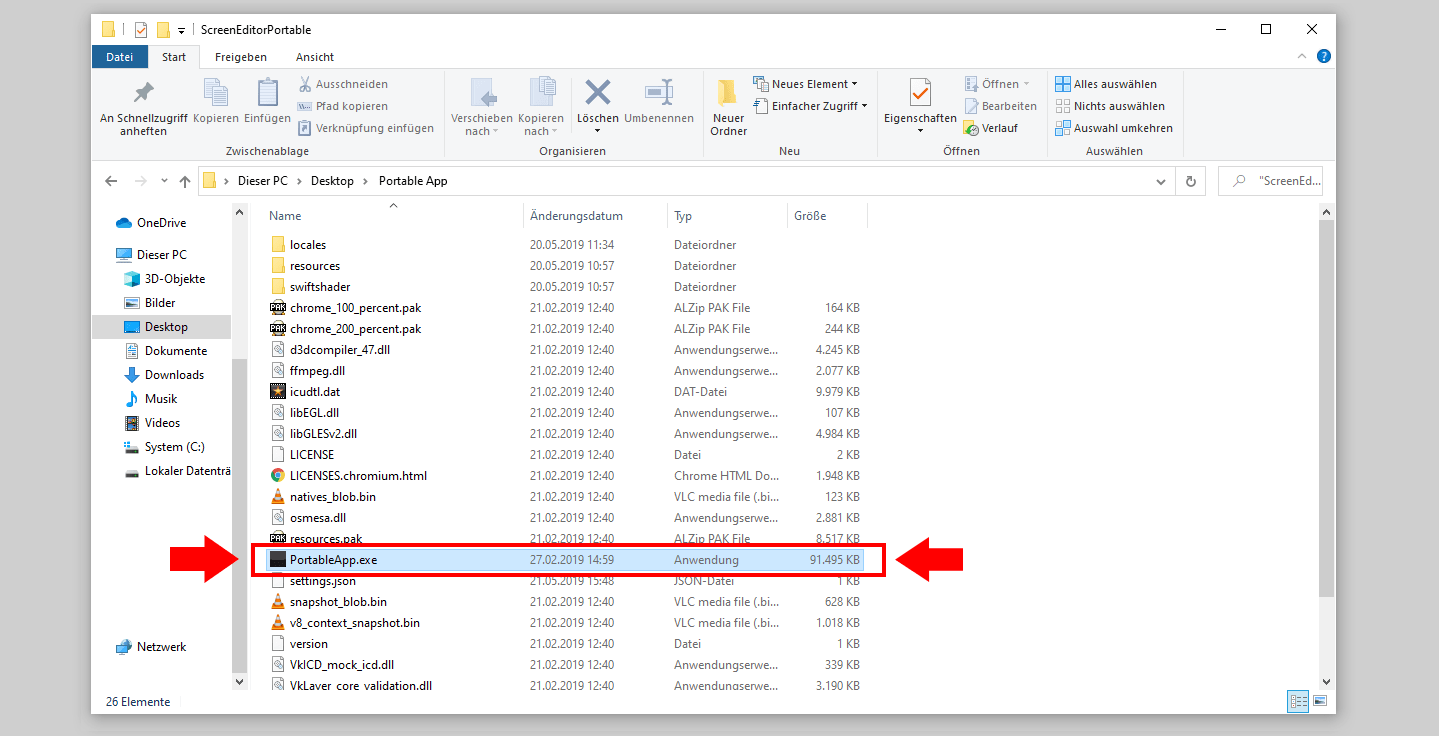Switch to large thumbnails view toggle
This screenshot has height=736, width=1439.
click(x=1319, y=702)
